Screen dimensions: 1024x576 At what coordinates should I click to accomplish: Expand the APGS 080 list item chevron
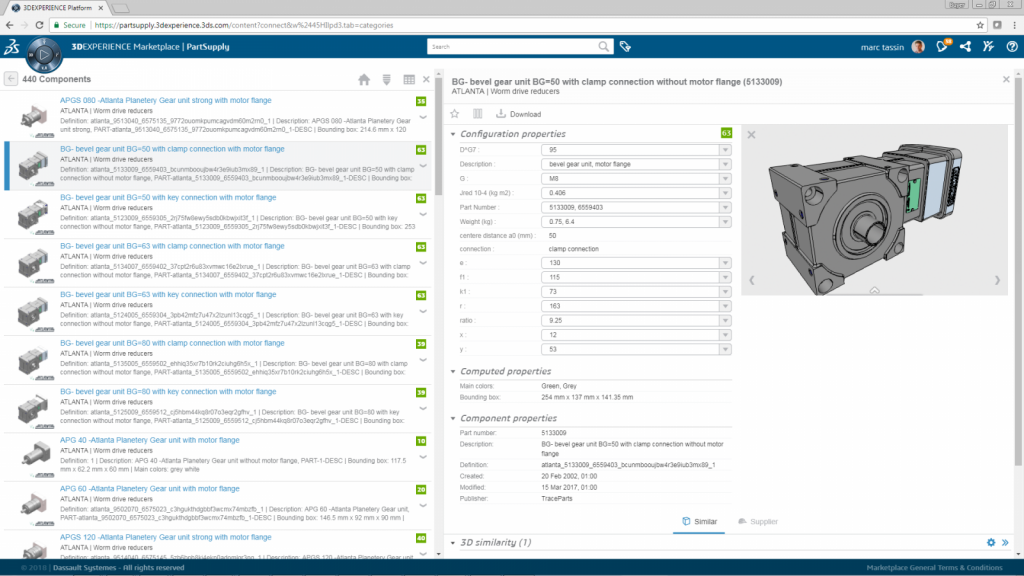422,116
